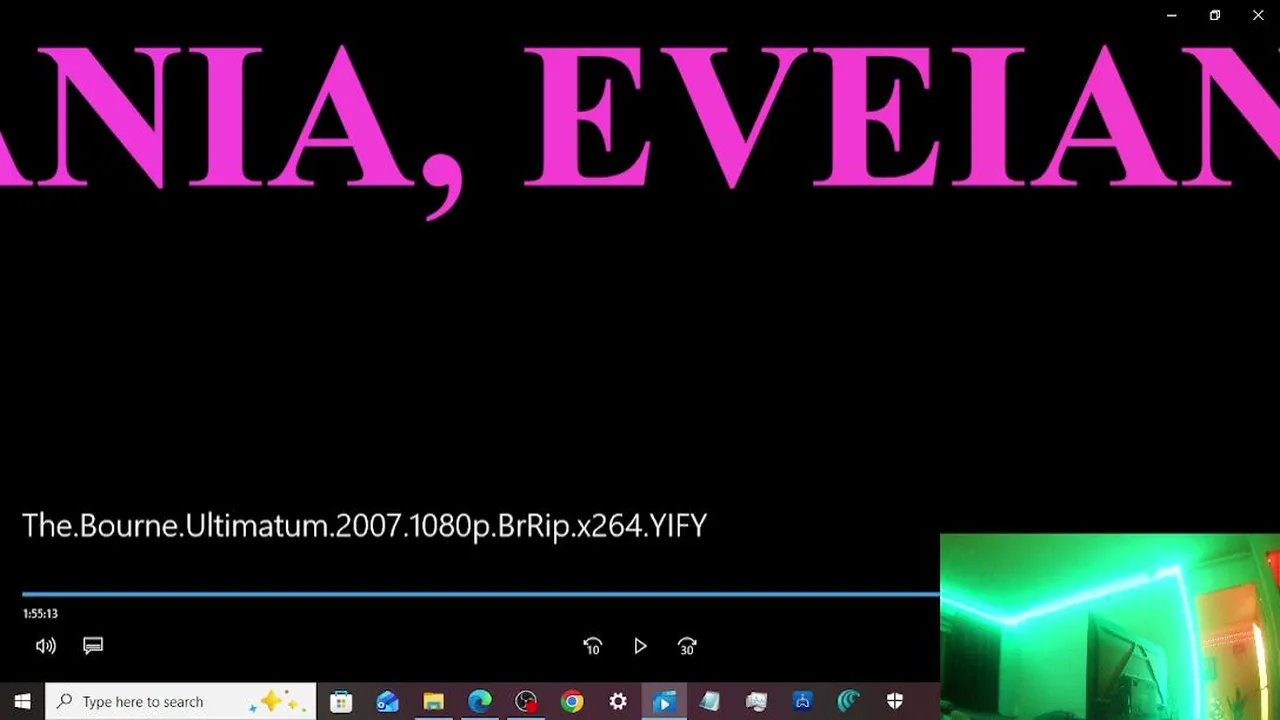Open File Explorer from the taskbar
This screenshot has width=1280, height=720.
(433, 702)
